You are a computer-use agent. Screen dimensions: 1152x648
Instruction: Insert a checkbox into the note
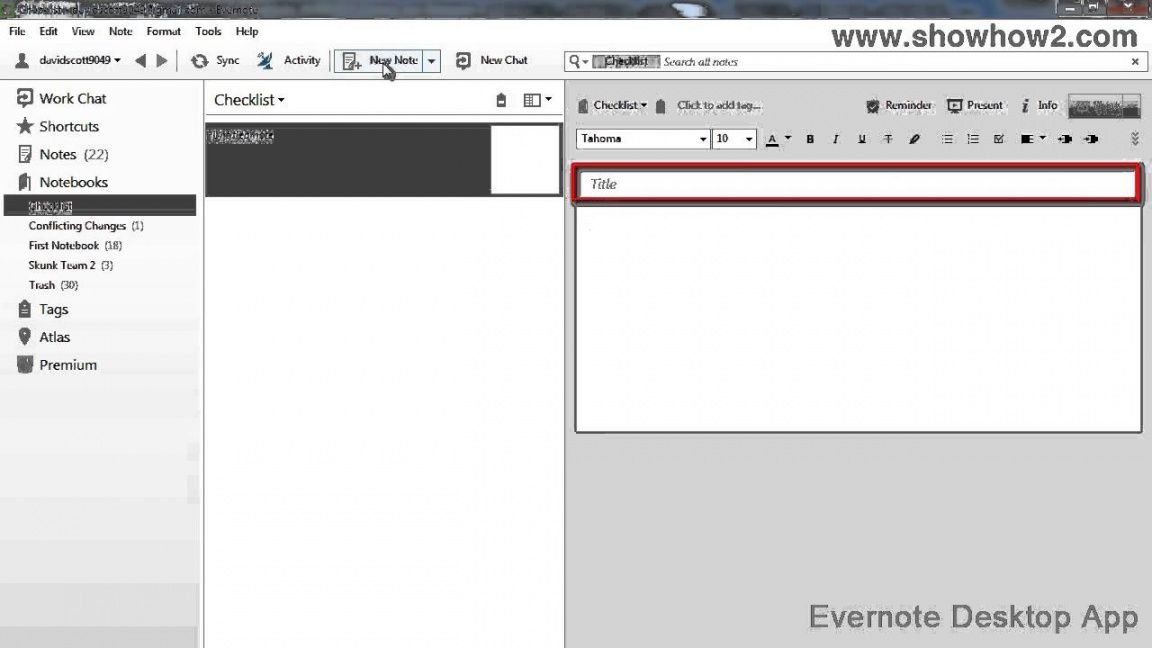(x=998, y=140)
